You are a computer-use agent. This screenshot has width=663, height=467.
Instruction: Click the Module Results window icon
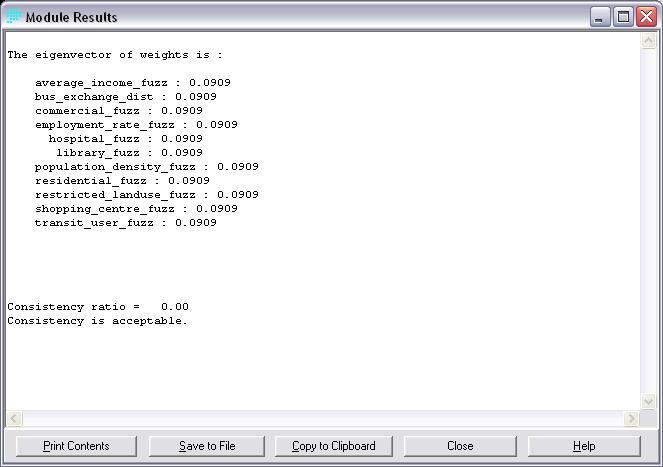(x=13, y=17)
